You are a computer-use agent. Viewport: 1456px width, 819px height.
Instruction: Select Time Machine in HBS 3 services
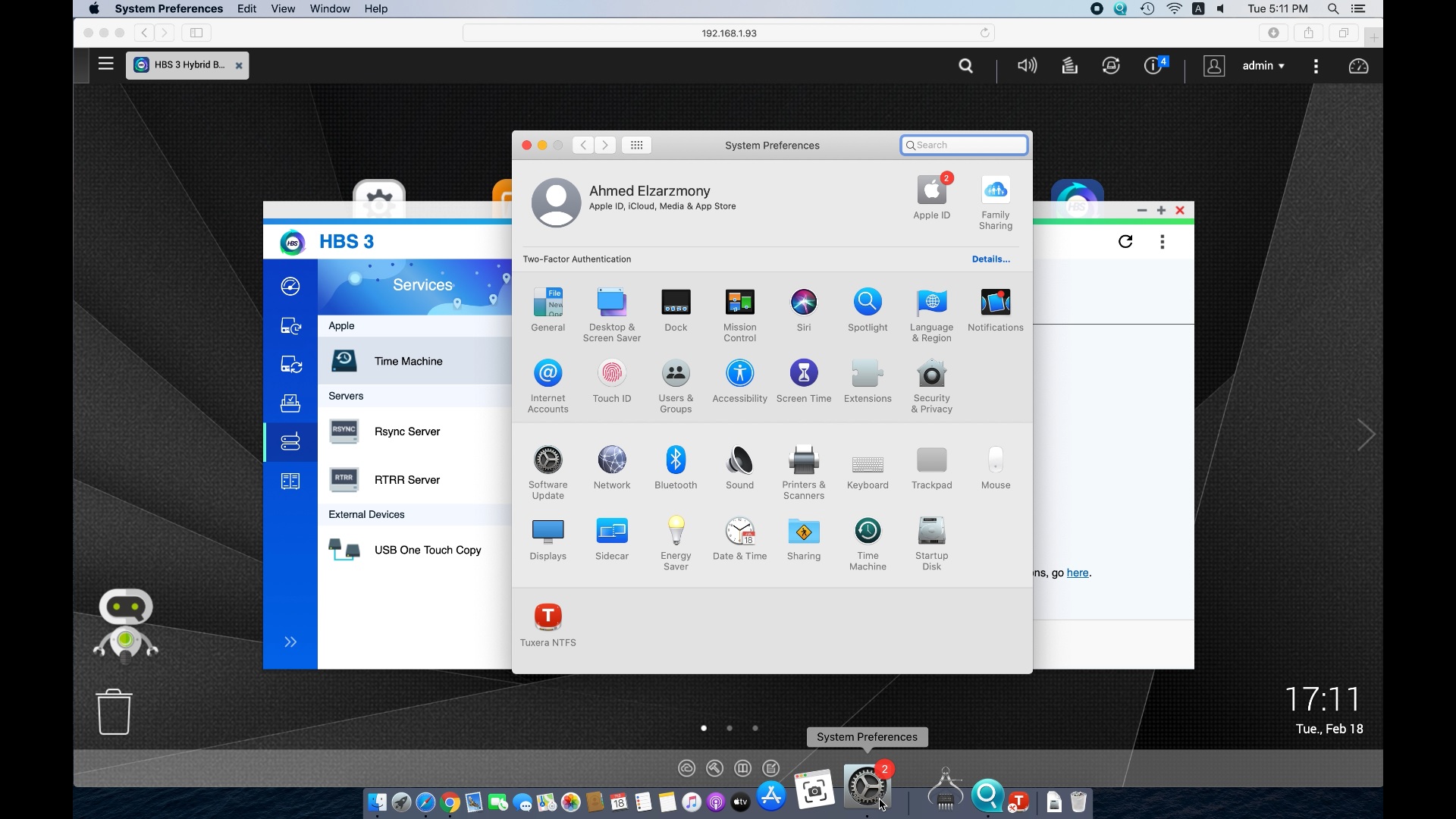pos(414,361)
